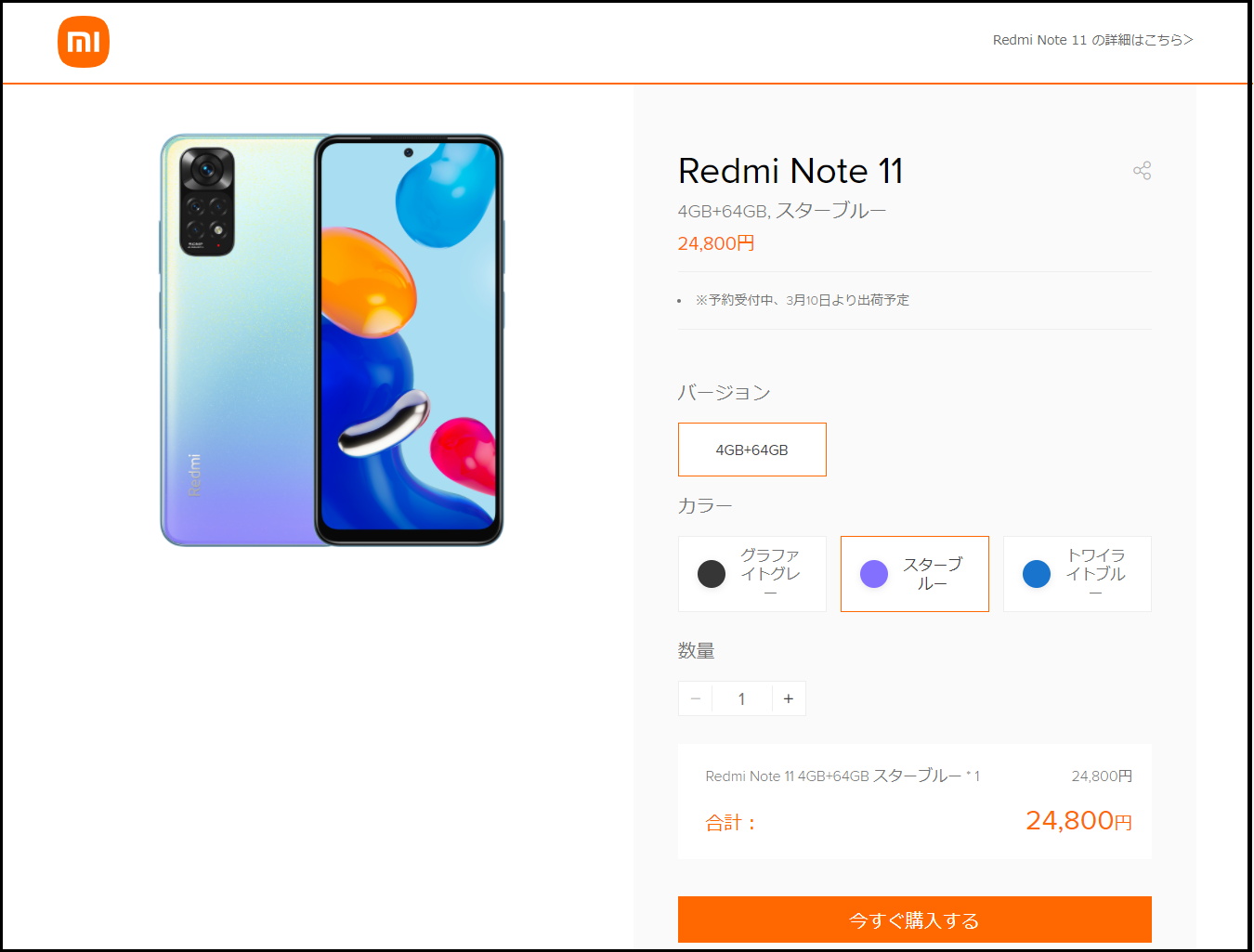Click the 今すぐ購入する buy button
This screenshot has height=952, width=1254.
(x=915, y=919)
